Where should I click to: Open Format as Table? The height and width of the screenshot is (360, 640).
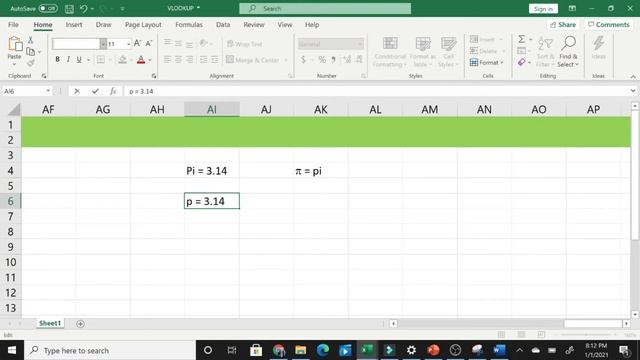click(x=422, y=52)
